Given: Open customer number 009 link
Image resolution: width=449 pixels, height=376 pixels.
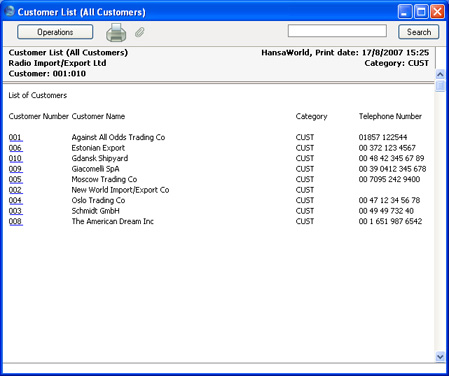Looking at the screenshot, I should (16, 169).
